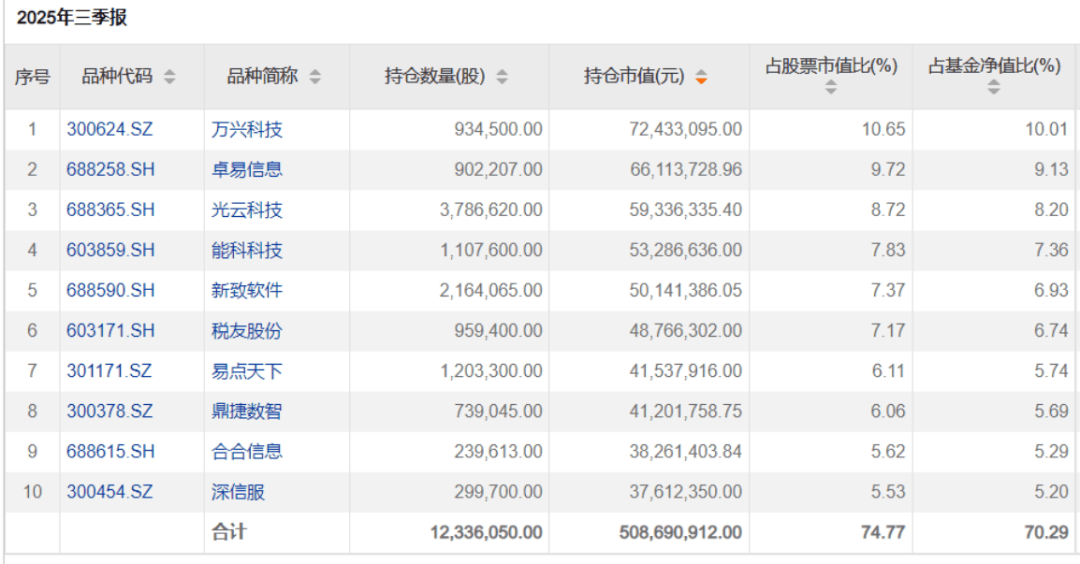Sort by 品种简称 column sort icon

pos(315,77)
